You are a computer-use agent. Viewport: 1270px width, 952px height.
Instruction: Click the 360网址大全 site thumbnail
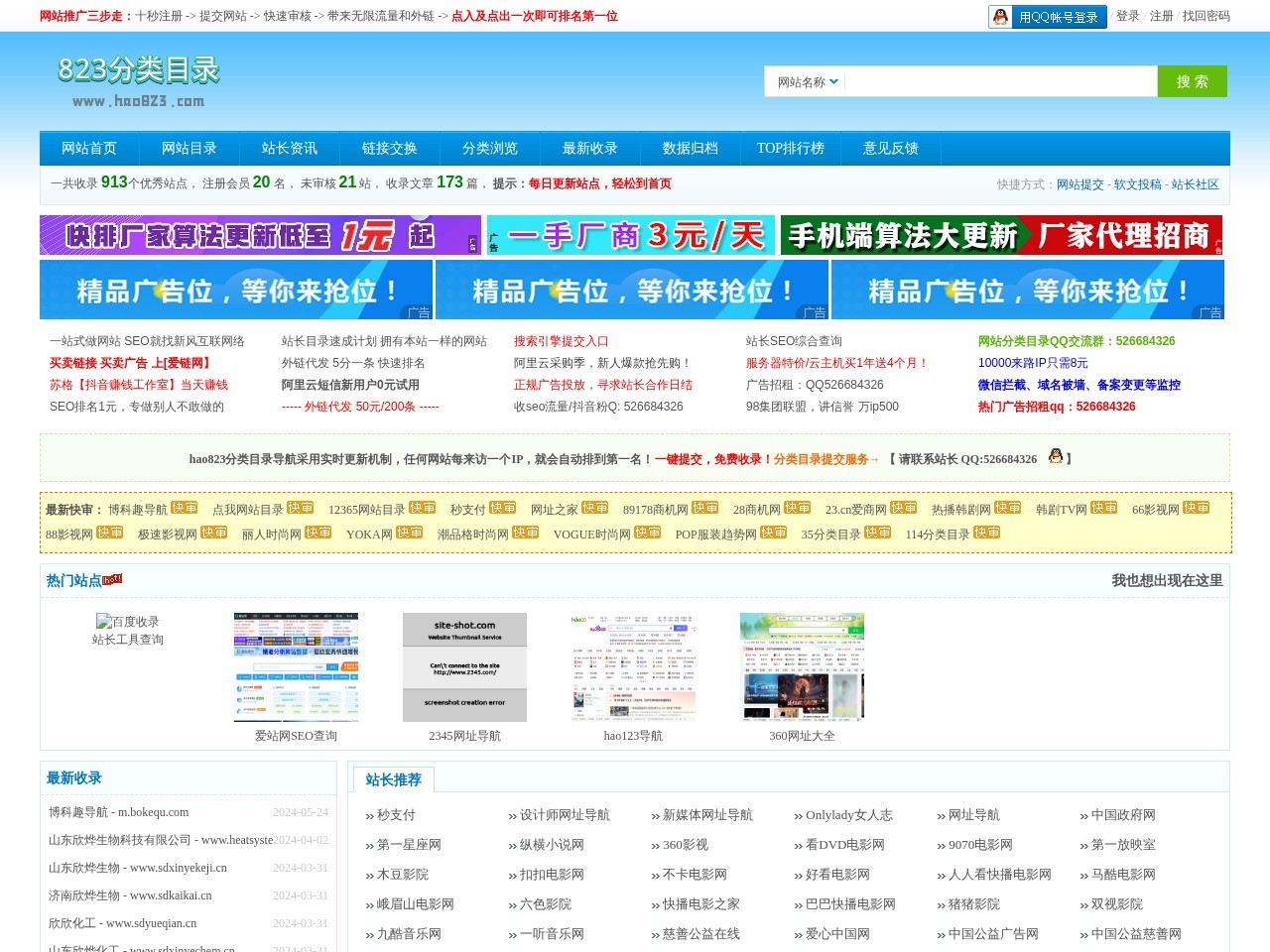802,666
